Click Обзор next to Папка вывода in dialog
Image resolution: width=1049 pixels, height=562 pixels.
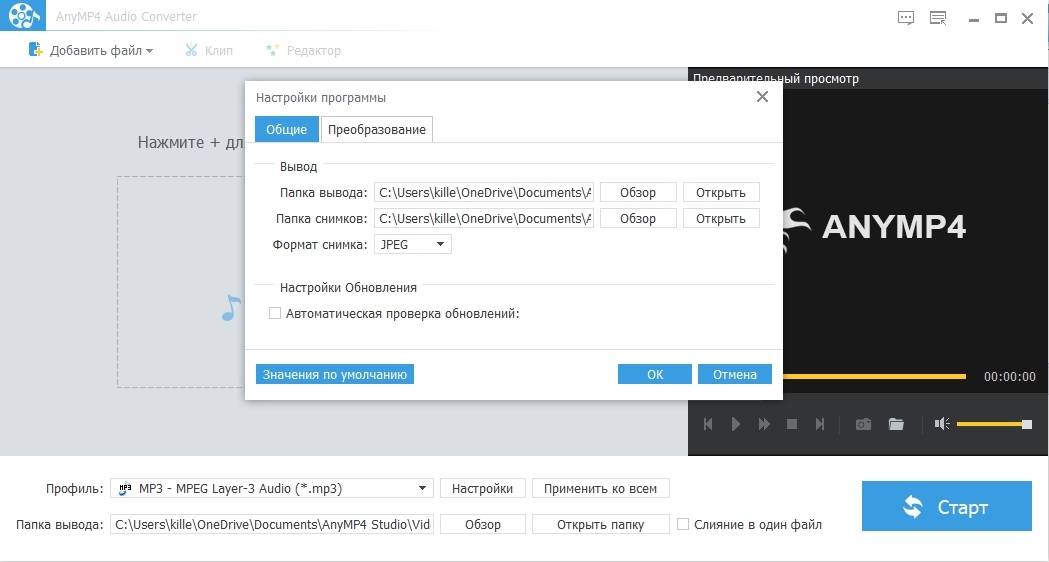[638, 193]
